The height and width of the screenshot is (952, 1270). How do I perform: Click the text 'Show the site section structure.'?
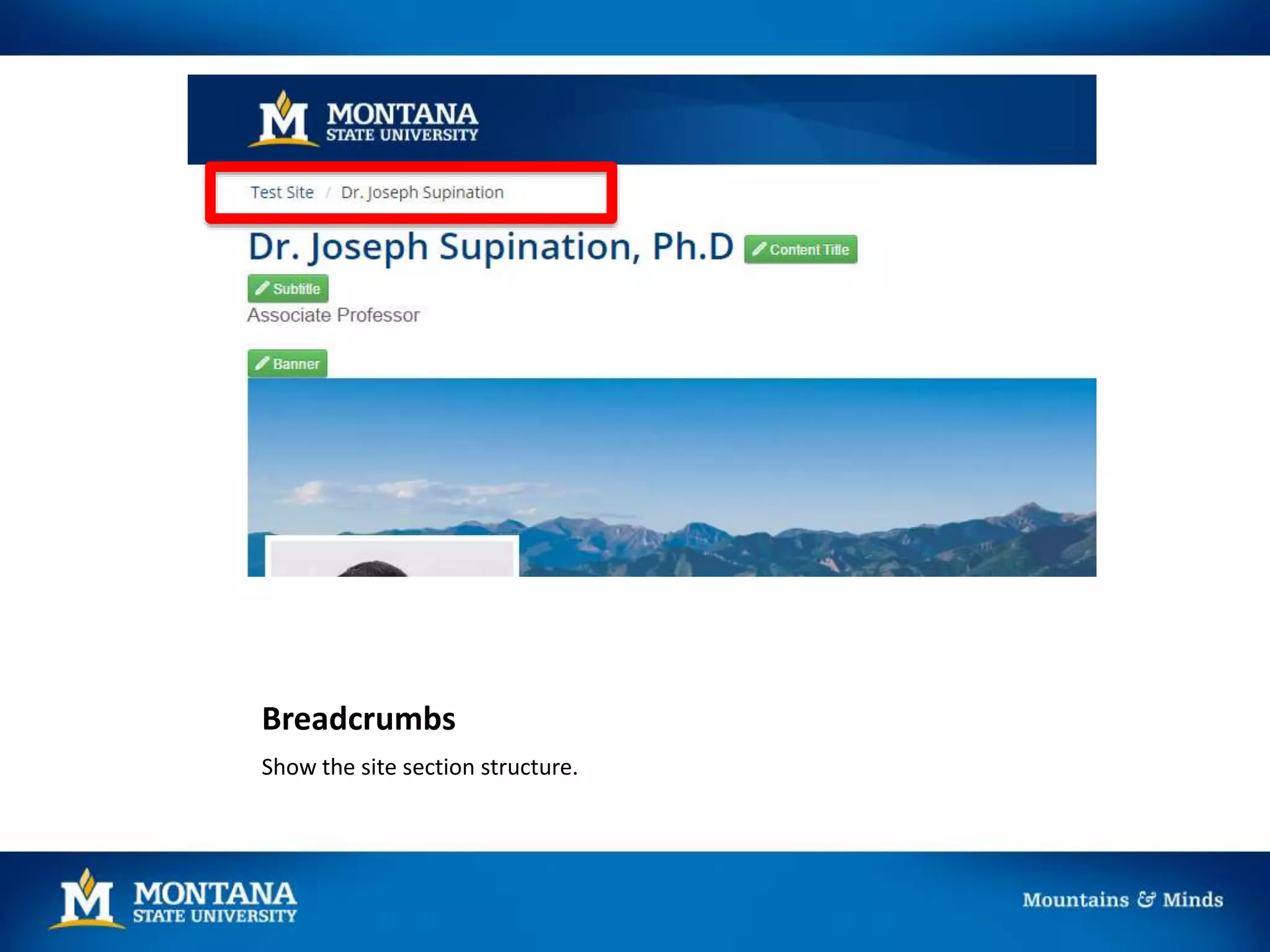tap(419, 767)
